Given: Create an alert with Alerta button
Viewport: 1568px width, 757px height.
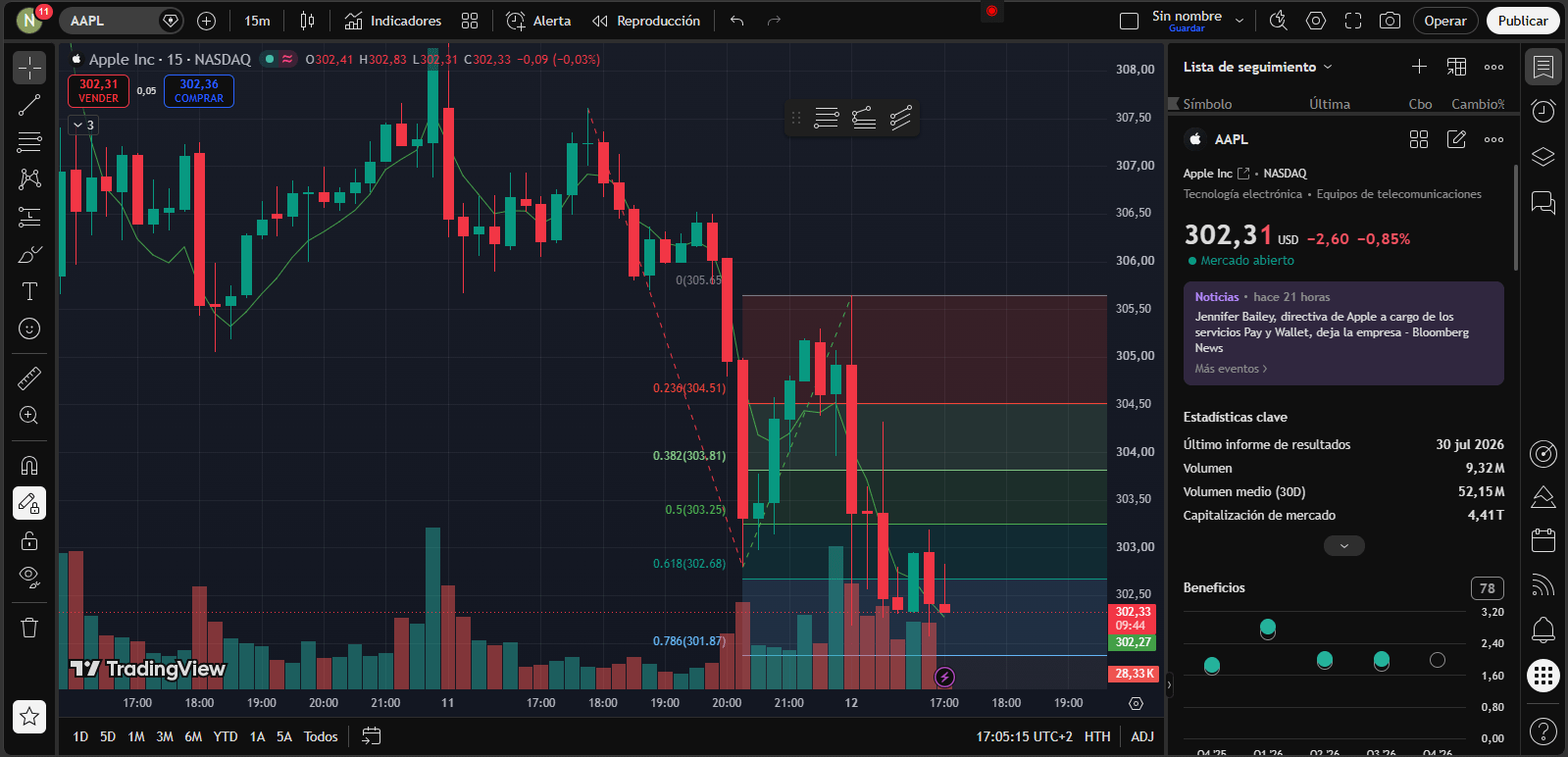Looking at the screenshot, I should point(538,21).
